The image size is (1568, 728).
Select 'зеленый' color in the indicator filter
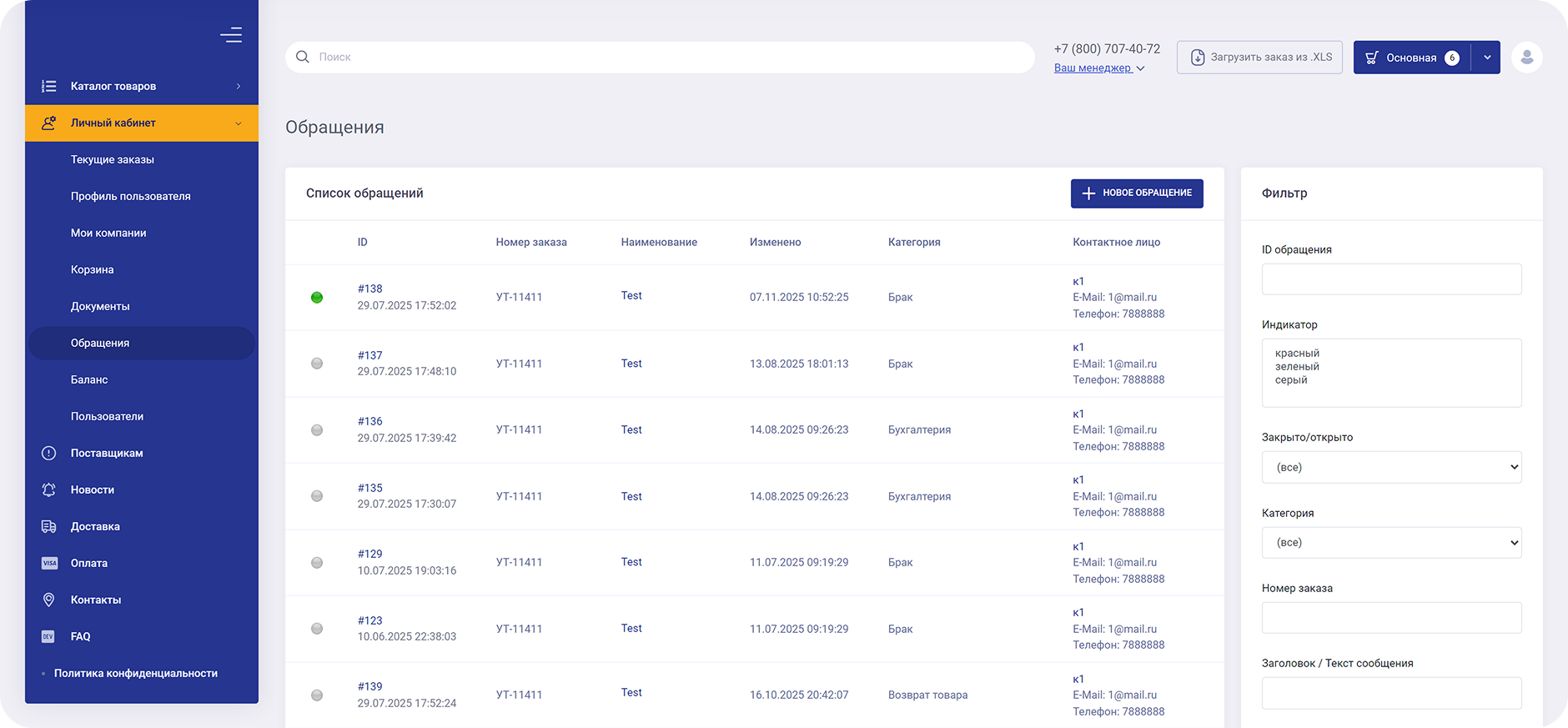point(1297,366)
